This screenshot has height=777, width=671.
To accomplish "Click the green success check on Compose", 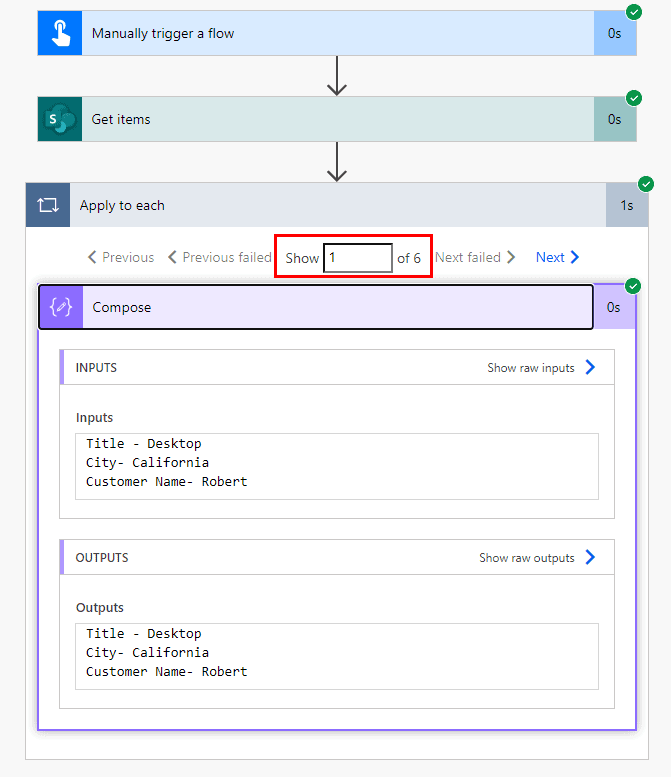I will (633, 286).
